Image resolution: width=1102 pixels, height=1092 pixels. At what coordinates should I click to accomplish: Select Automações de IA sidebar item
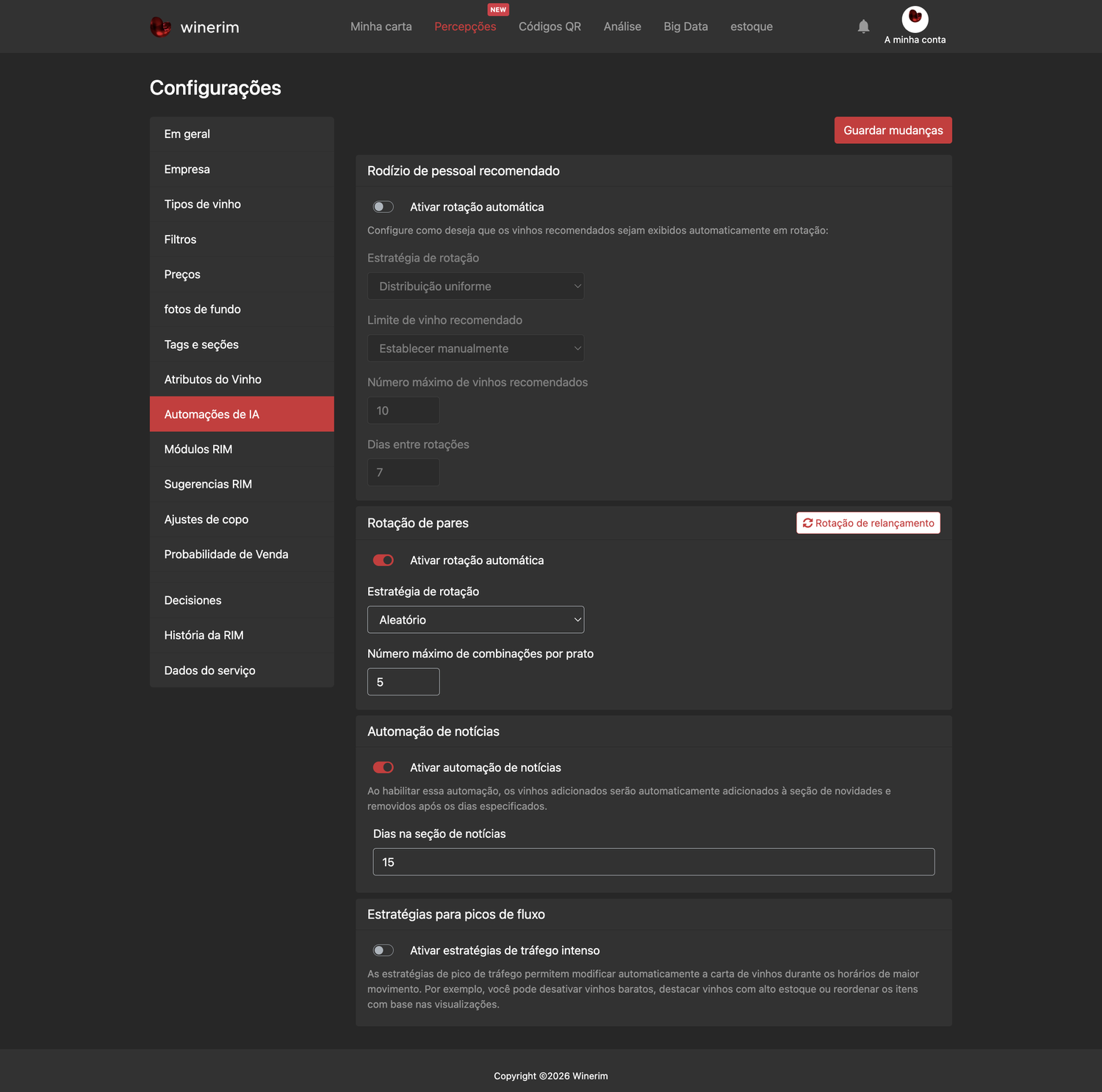[242, 414]
